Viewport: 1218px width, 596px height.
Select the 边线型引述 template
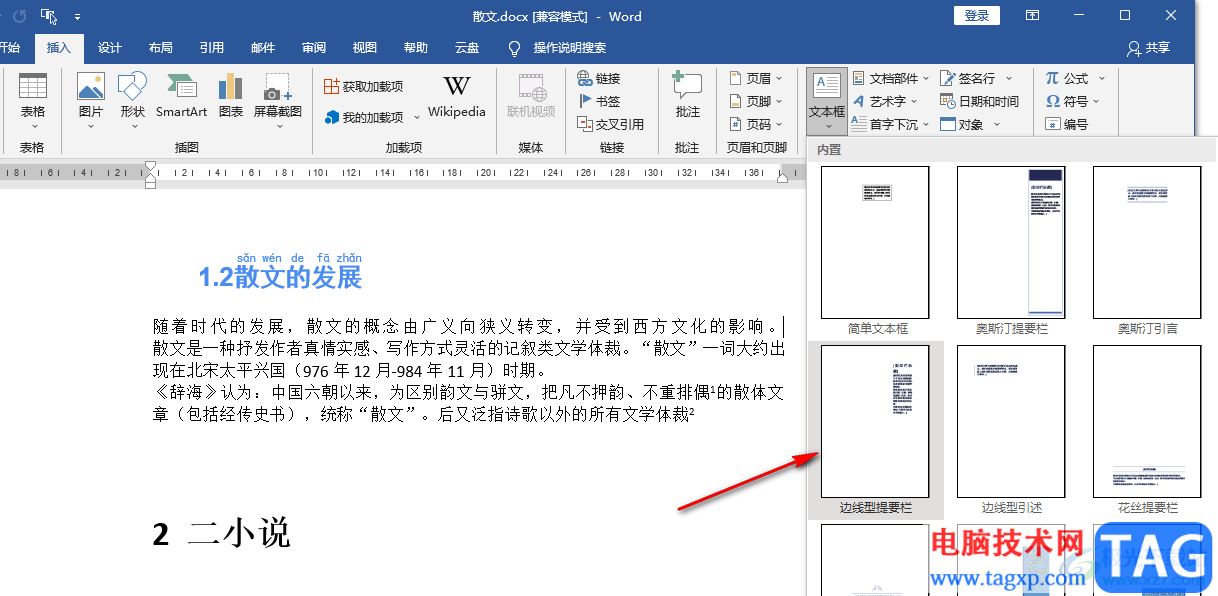pyautogui.click(x=1011, y=431)
